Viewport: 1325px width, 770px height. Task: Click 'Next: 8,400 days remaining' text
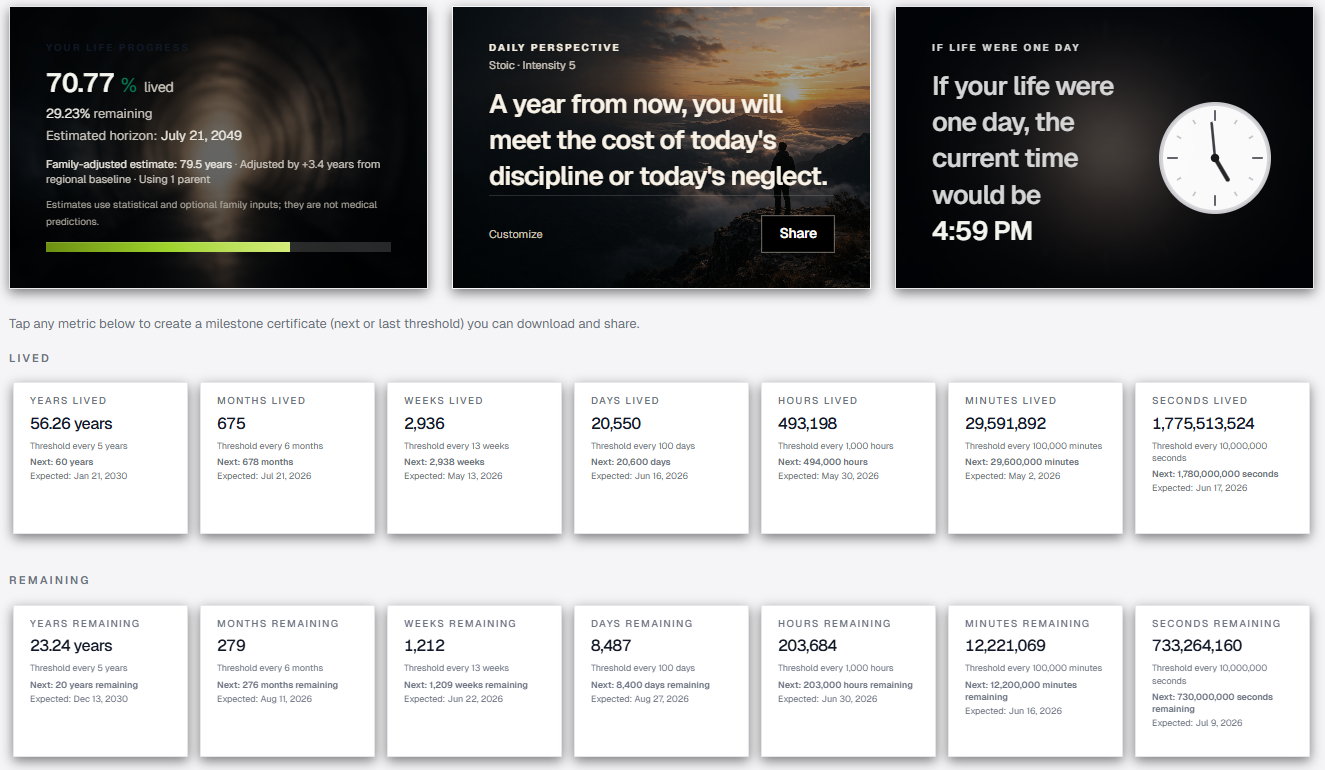[650, 685]
